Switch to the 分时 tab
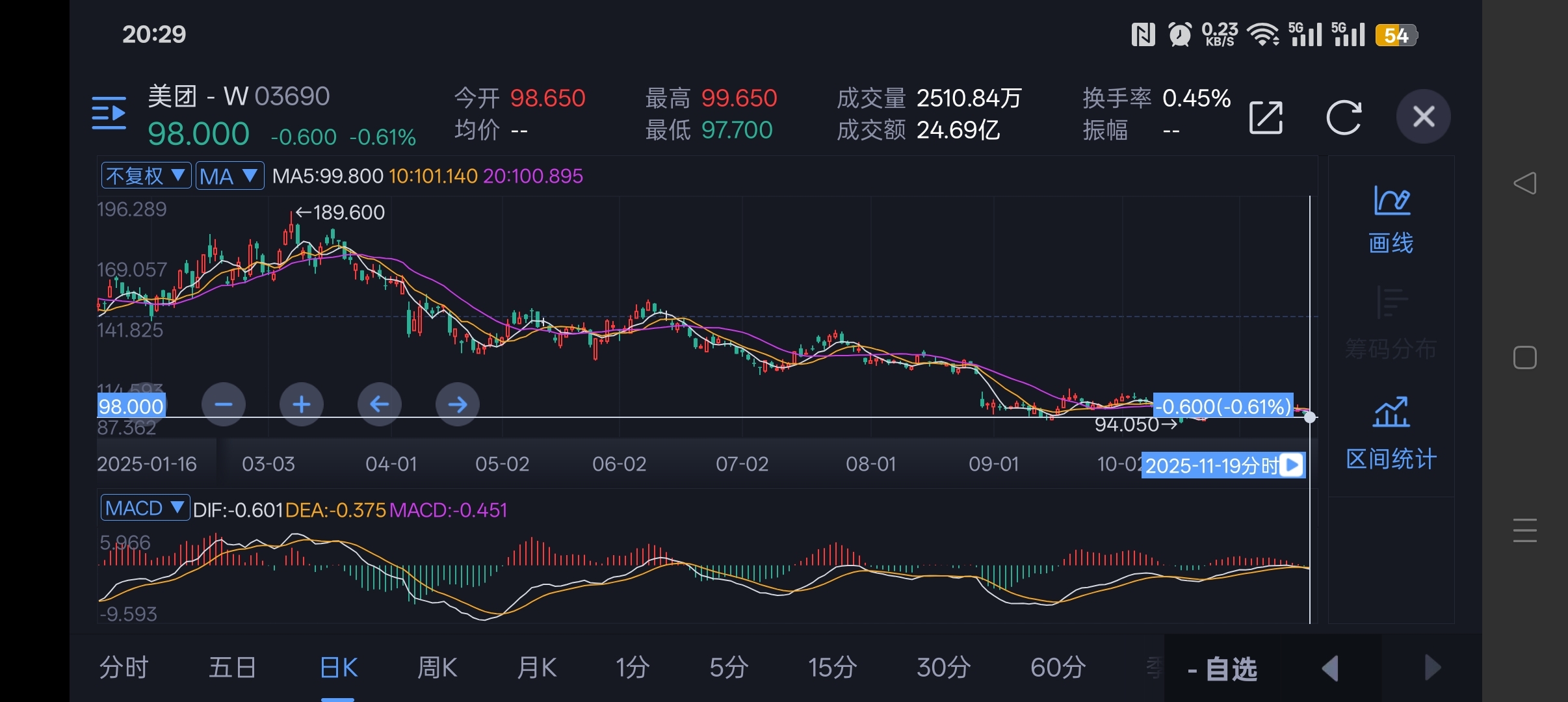 (124, 668)
